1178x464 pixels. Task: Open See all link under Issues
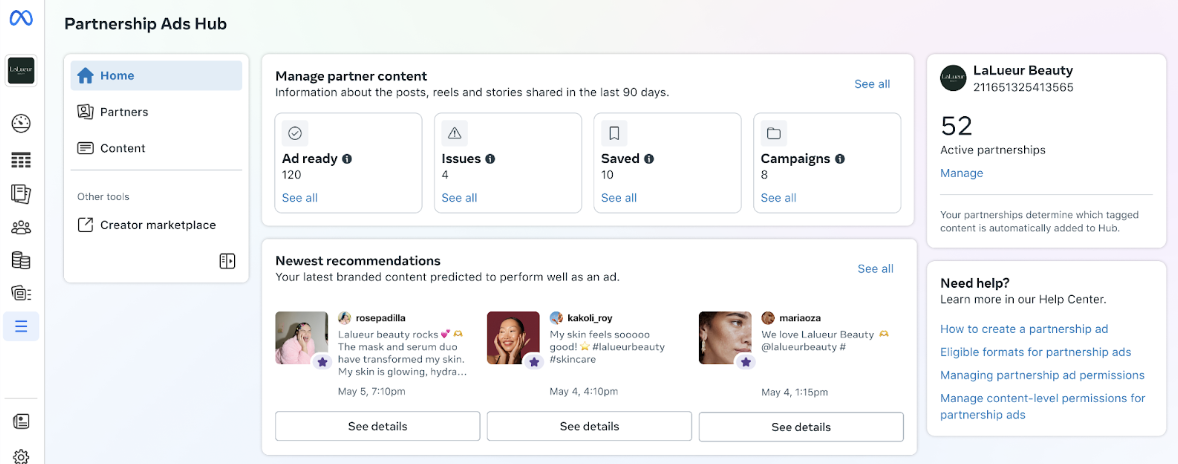pos(459,198)
